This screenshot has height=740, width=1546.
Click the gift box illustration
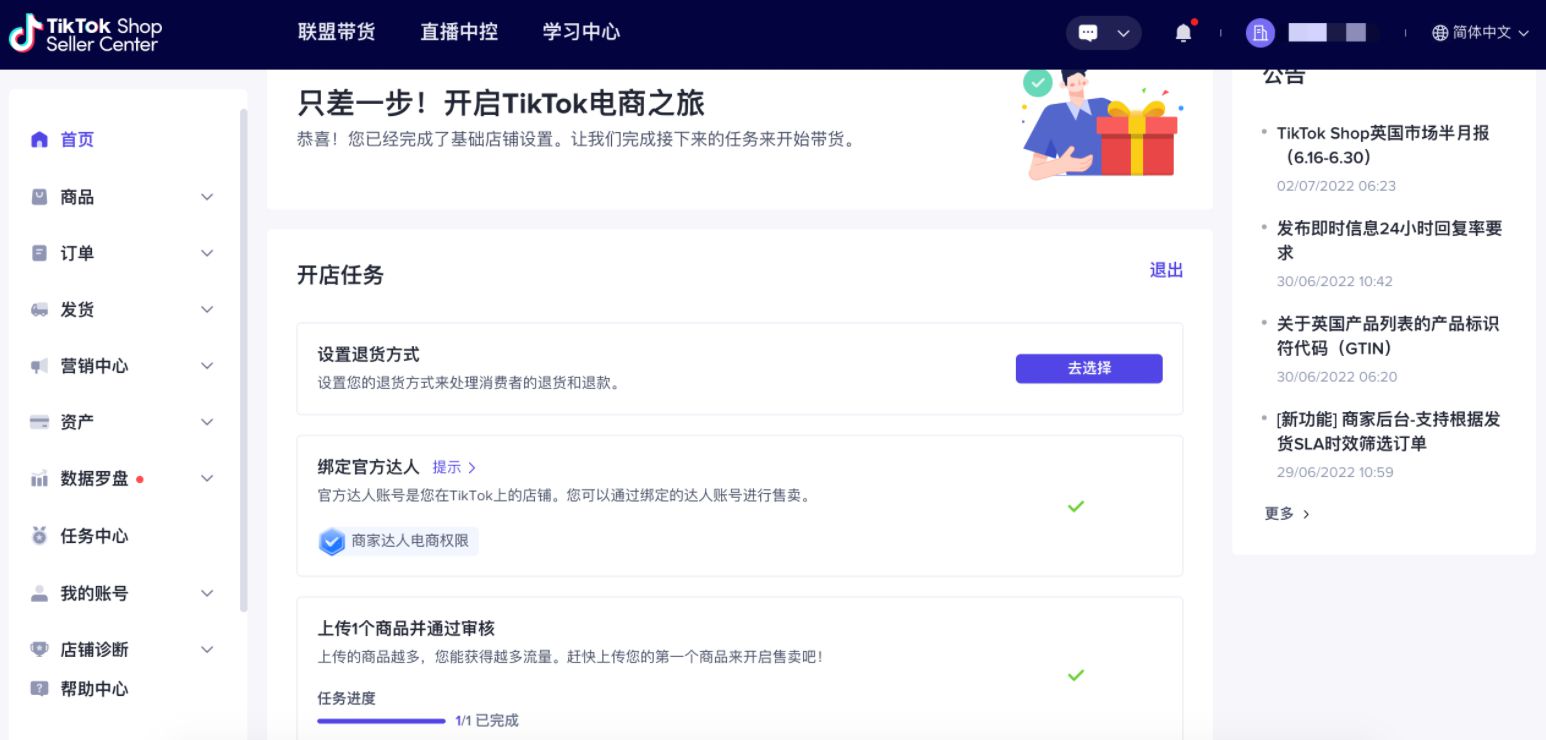(1137, 137)
